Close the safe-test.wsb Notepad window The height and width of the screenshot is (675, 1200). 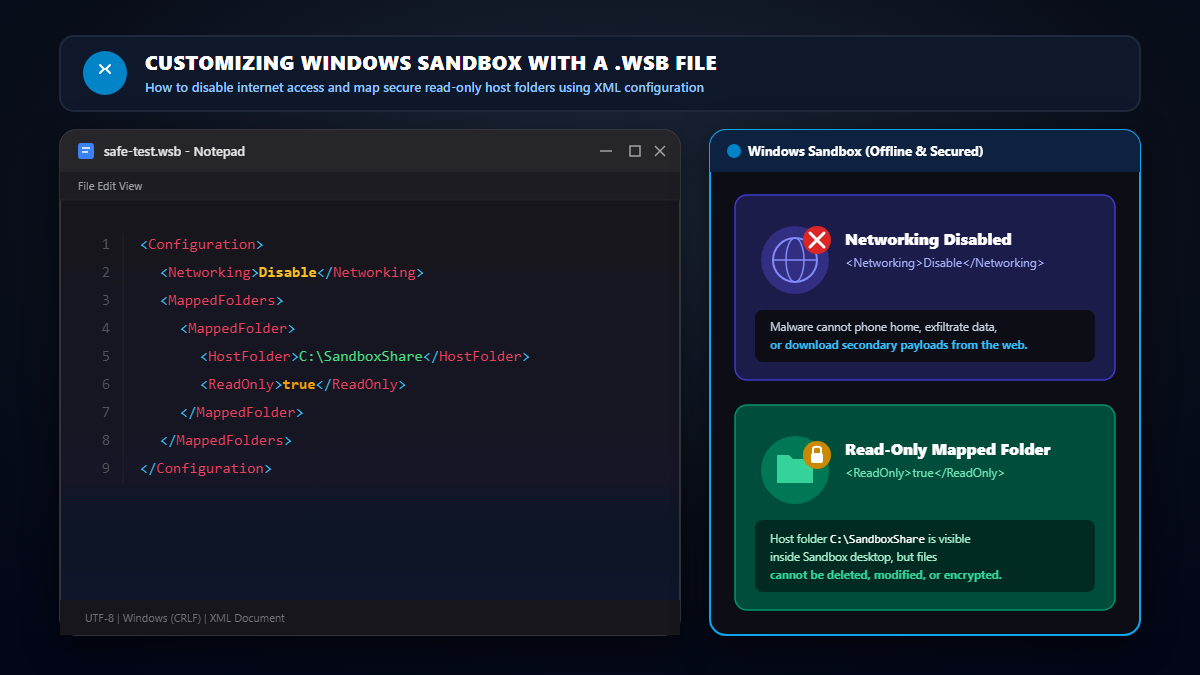(660, 151)
